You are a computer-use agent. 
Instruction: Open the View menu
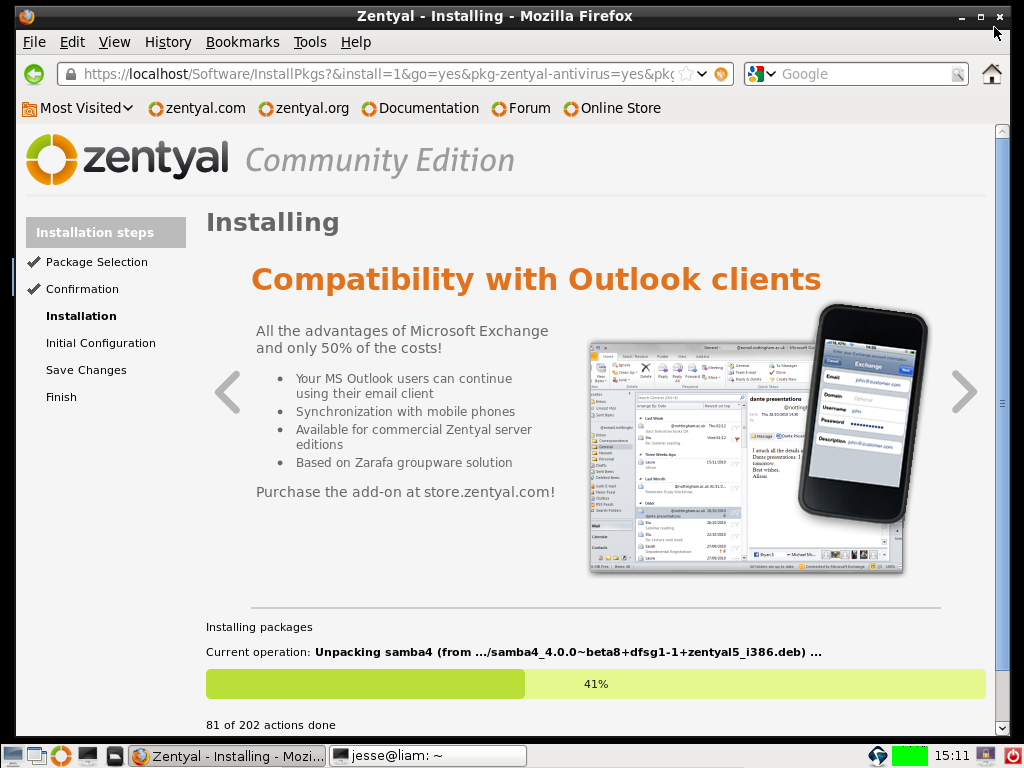(x=114, y=42)
